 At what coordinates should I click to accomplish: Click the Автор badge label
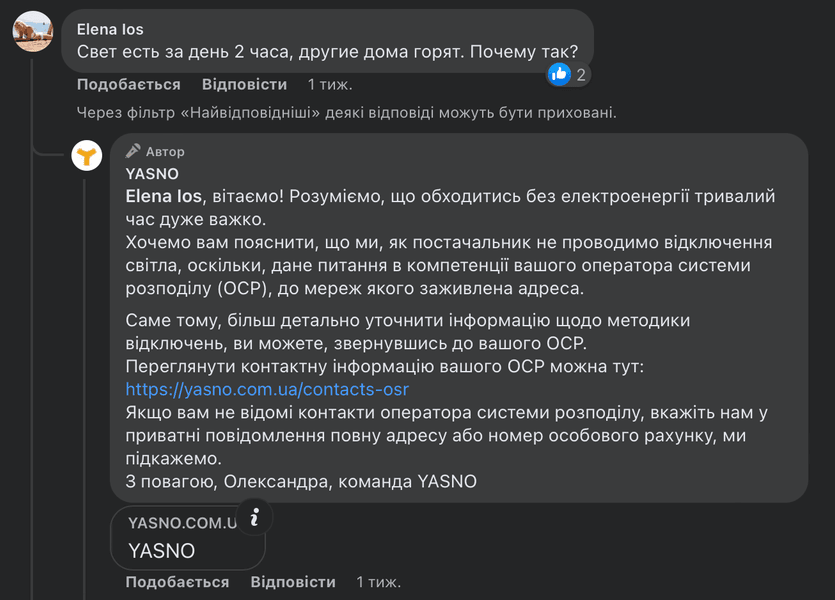tap(165, 152)
